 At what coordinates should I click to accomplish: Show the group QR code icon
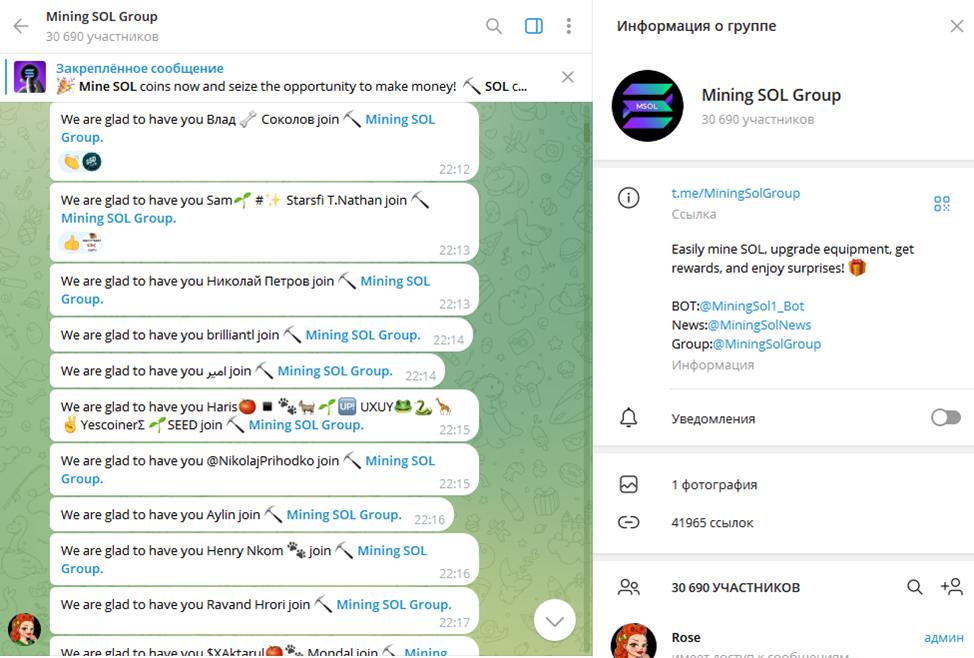tap(942, 203)
